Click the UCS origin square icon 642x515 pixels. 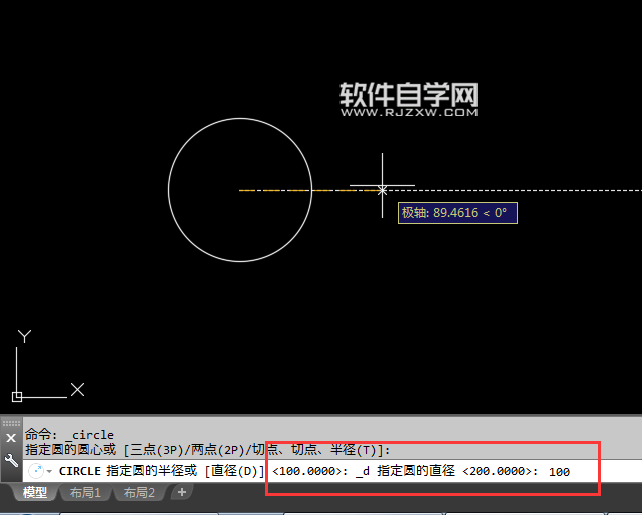coord(17,397)
